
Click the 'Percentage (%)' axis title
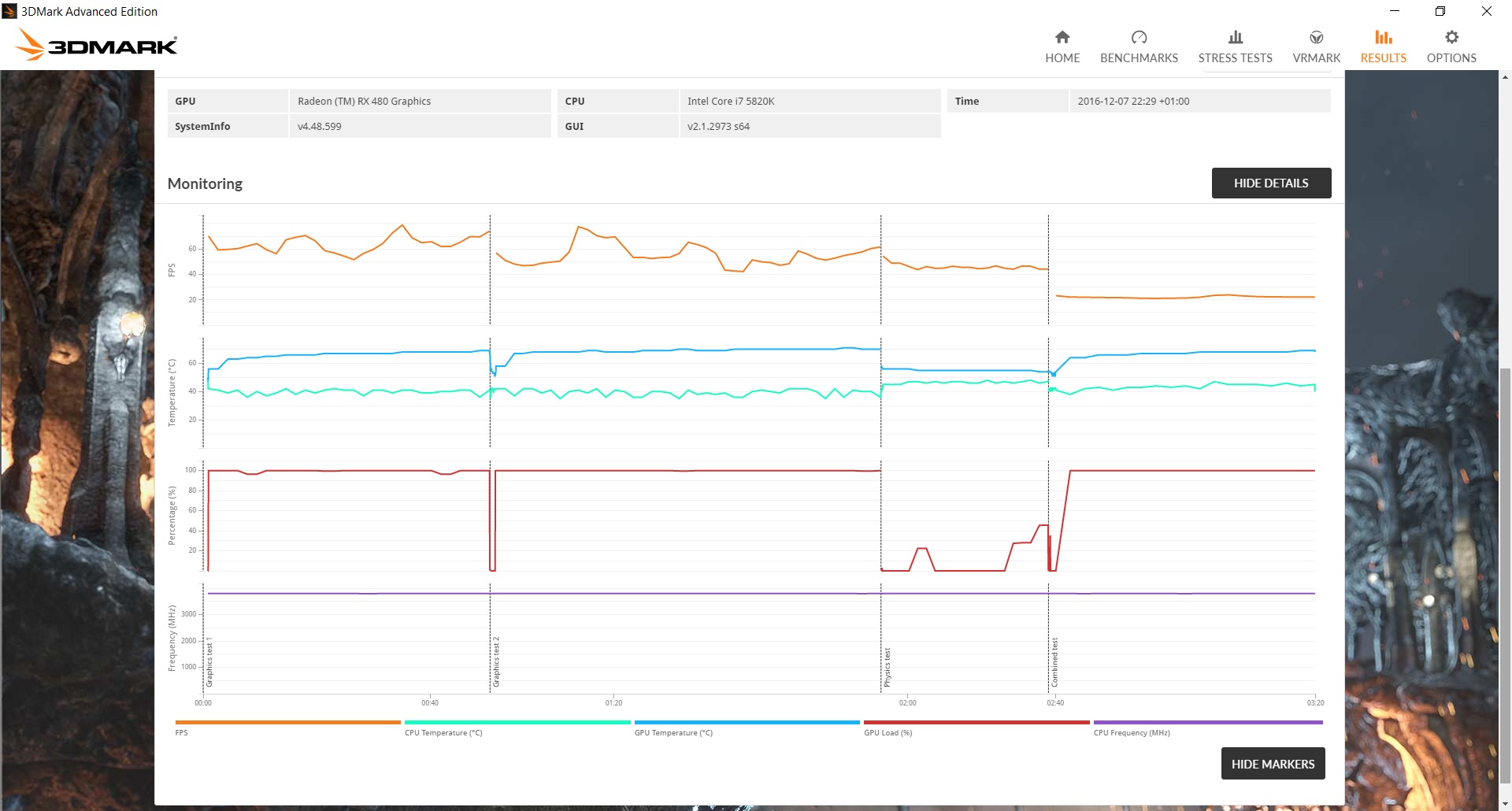coord(172,516)
